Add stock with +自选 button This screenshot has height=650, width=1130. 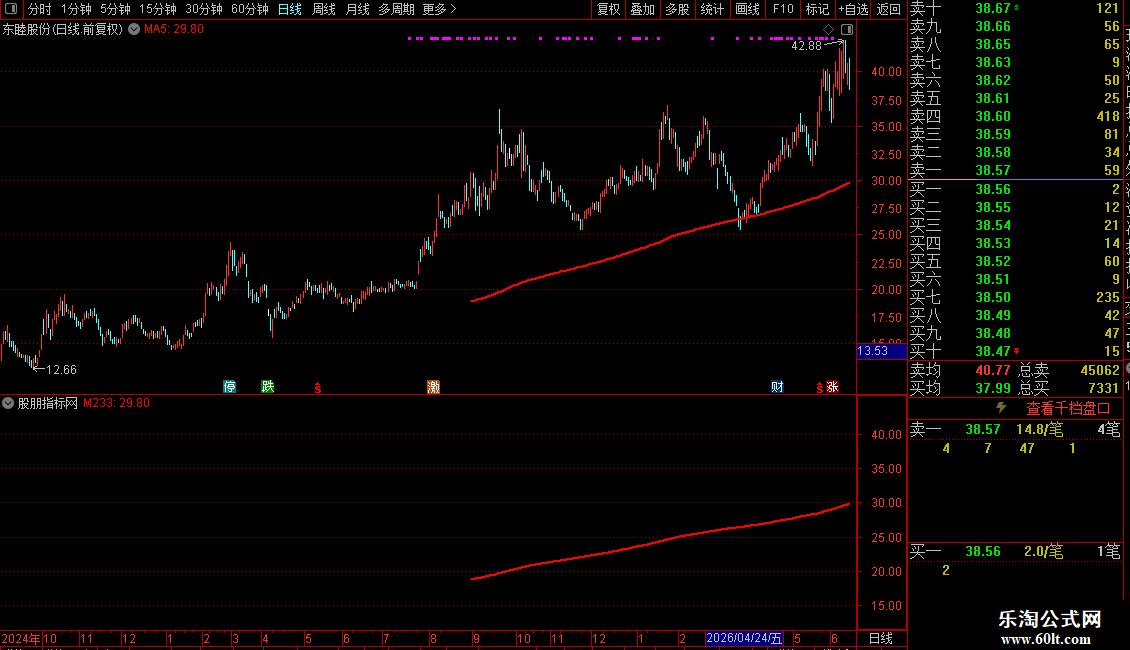coord(853,9)
